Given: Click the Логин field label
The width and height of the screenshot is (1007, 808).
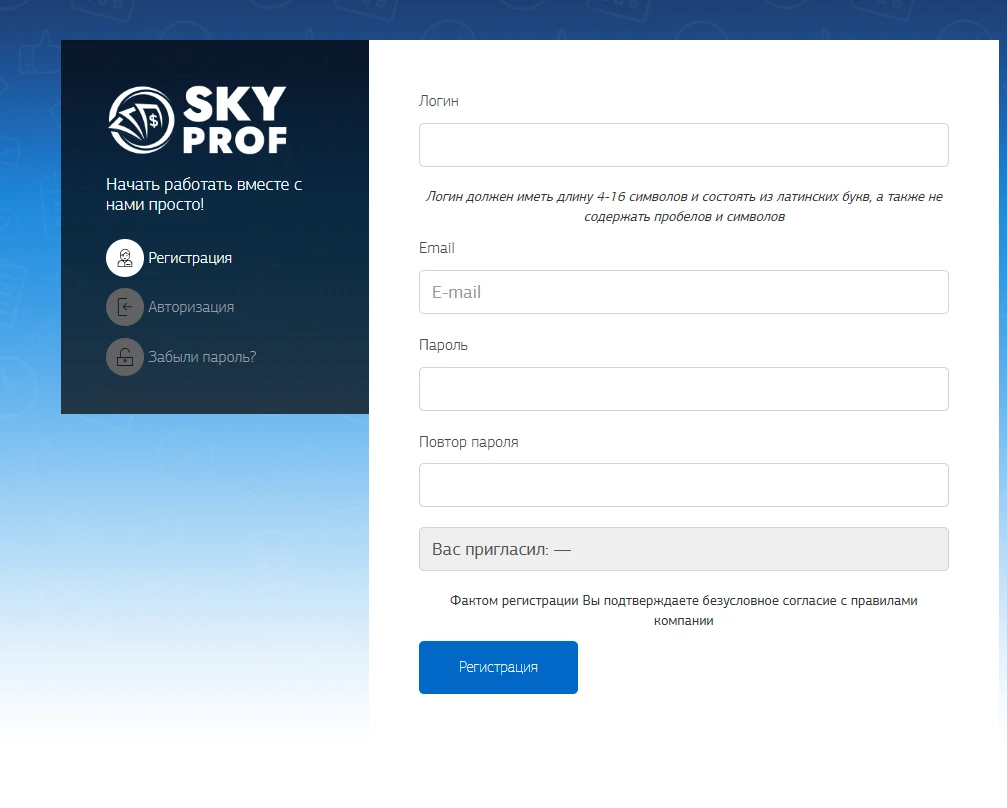Looking at the screenshot, I should [x=439, y=101].
